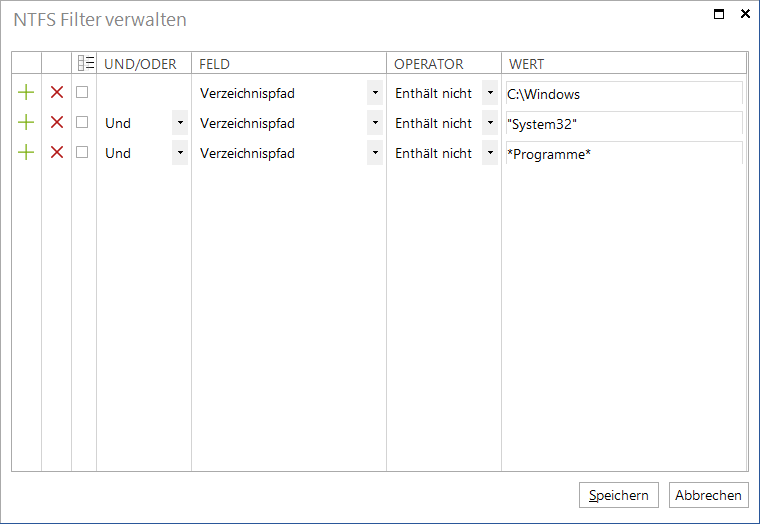Open the Und/Oder dropdown in the *Programme* row
The image size is (760, 524).
tap(180, 153)
